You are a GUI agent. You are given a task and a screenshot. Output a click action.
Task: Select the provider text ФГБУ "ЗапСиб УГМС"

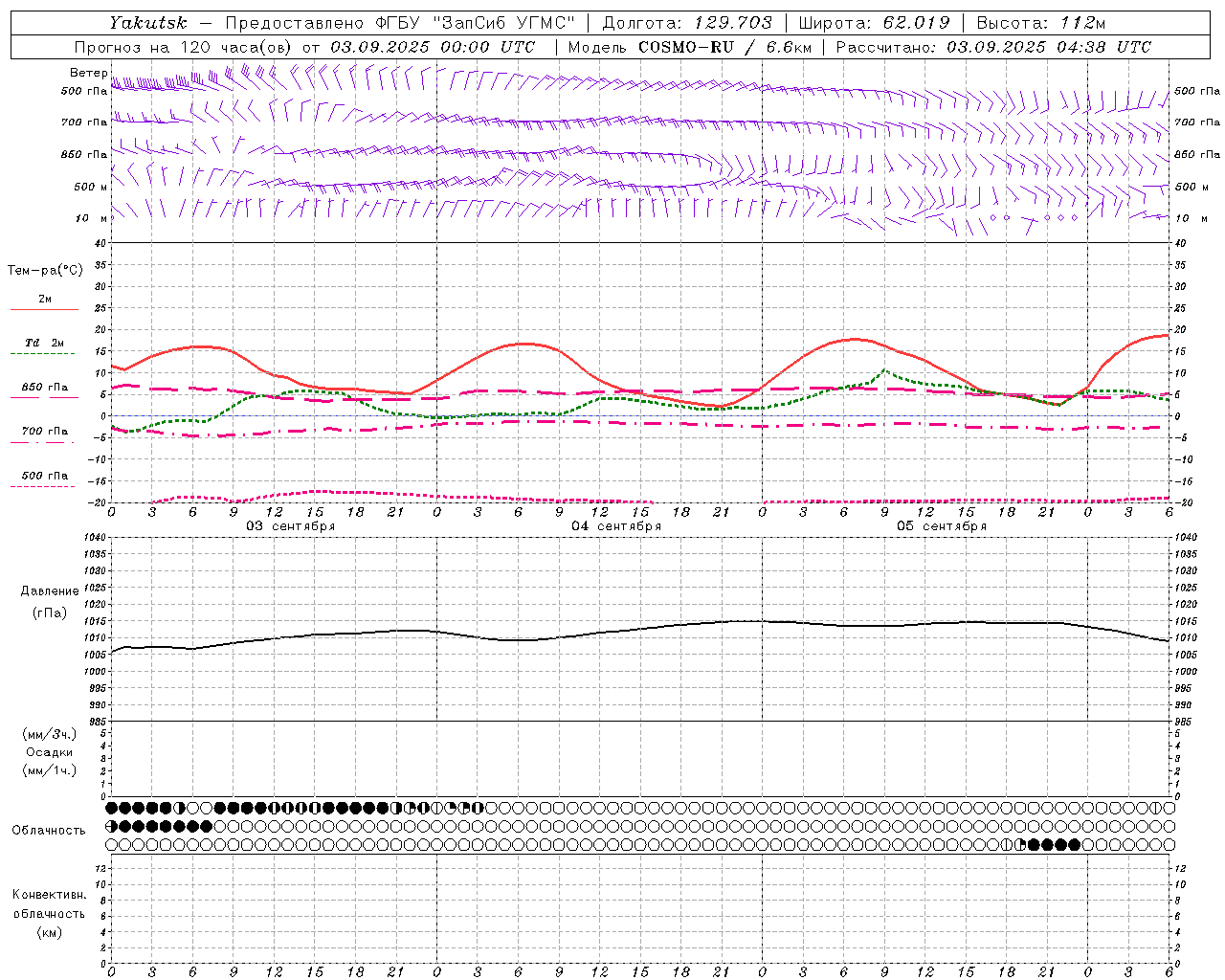pos(476,23)
